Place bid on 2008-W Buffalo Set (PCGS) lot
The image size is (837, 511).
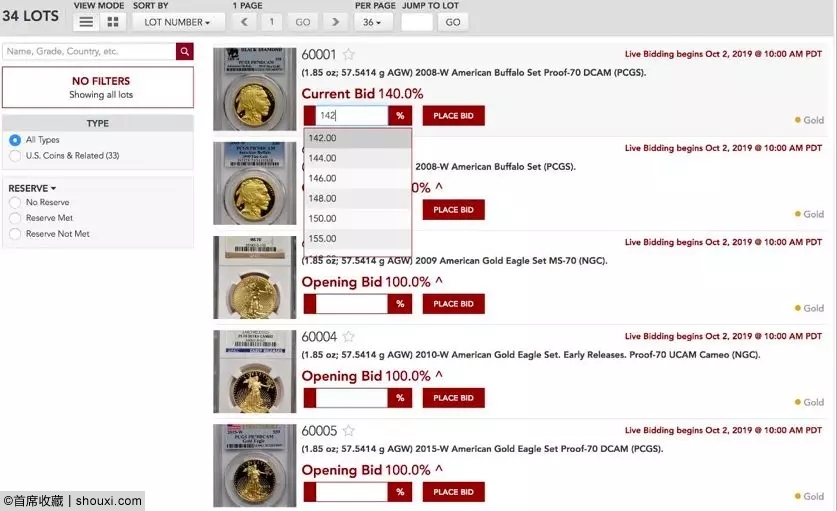[x=453, y=210]
